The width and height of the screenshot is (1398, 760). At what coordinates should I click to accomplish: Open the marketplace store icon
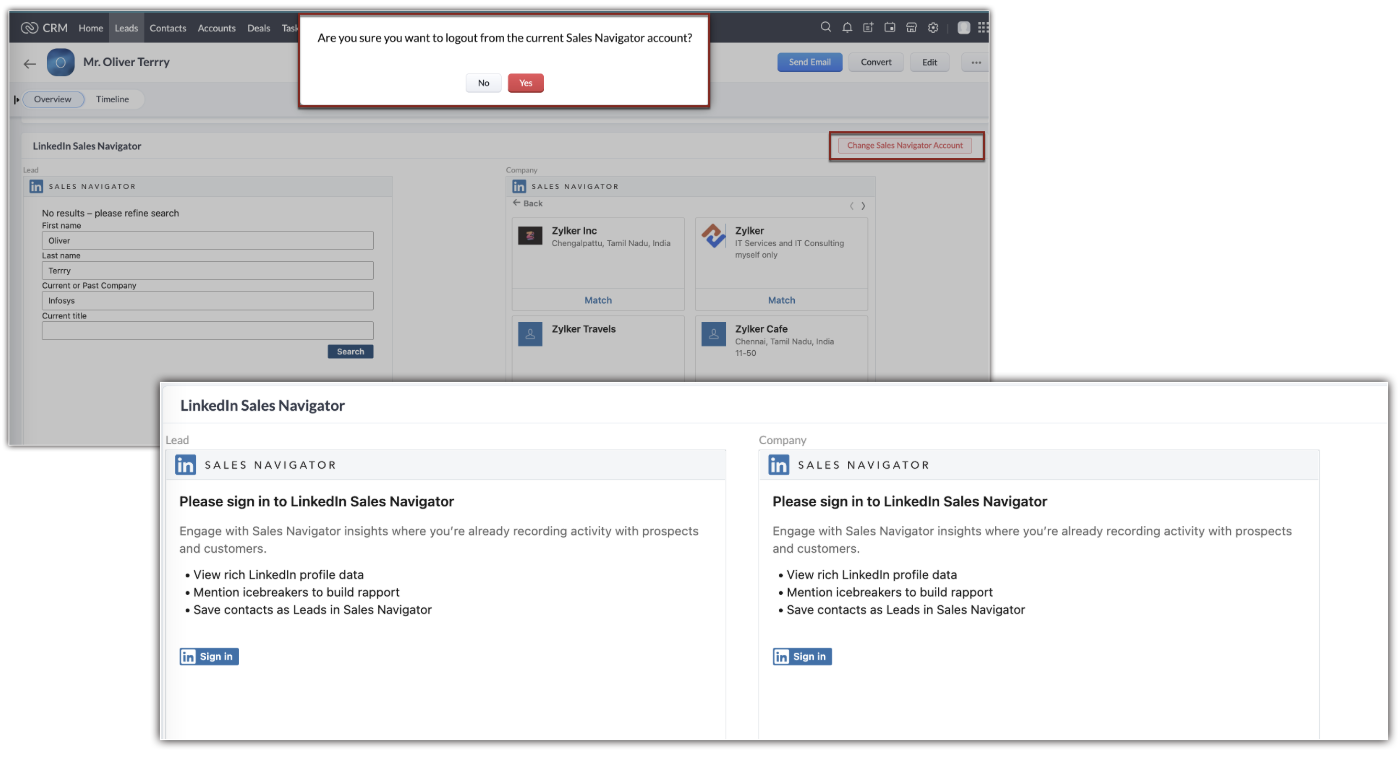911,28
